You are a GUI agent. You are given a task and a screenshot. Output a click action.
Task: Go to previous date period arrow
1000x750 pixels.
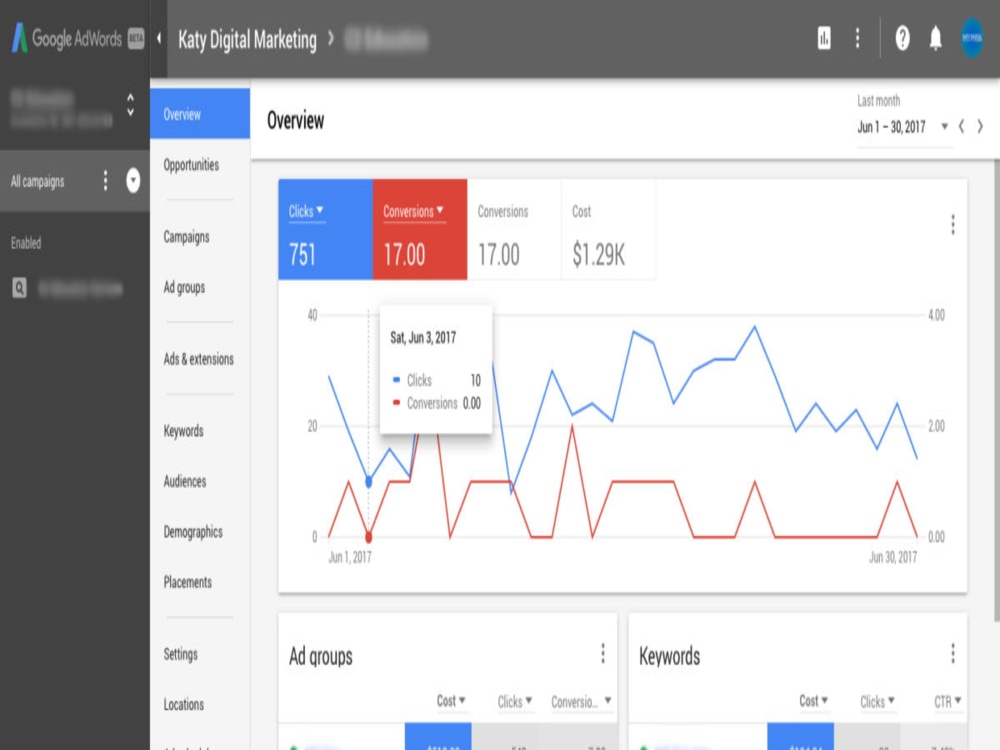(961, 126)
